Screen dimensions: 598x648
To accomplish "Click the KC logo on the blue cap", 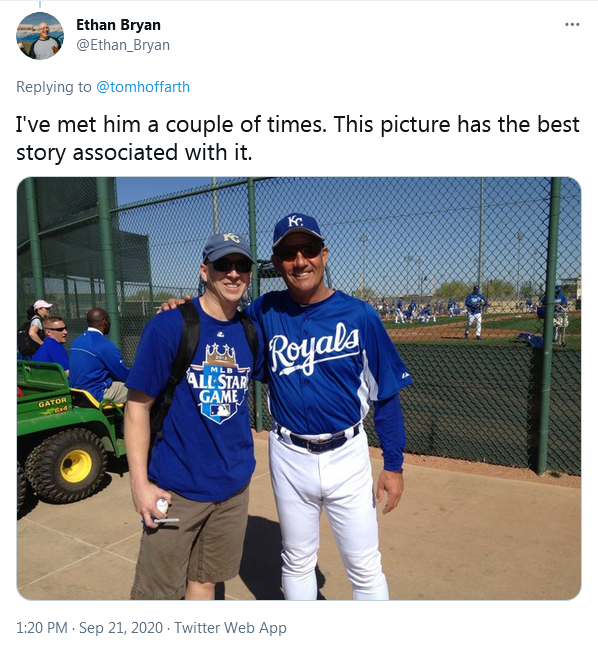I will (295, 221).
